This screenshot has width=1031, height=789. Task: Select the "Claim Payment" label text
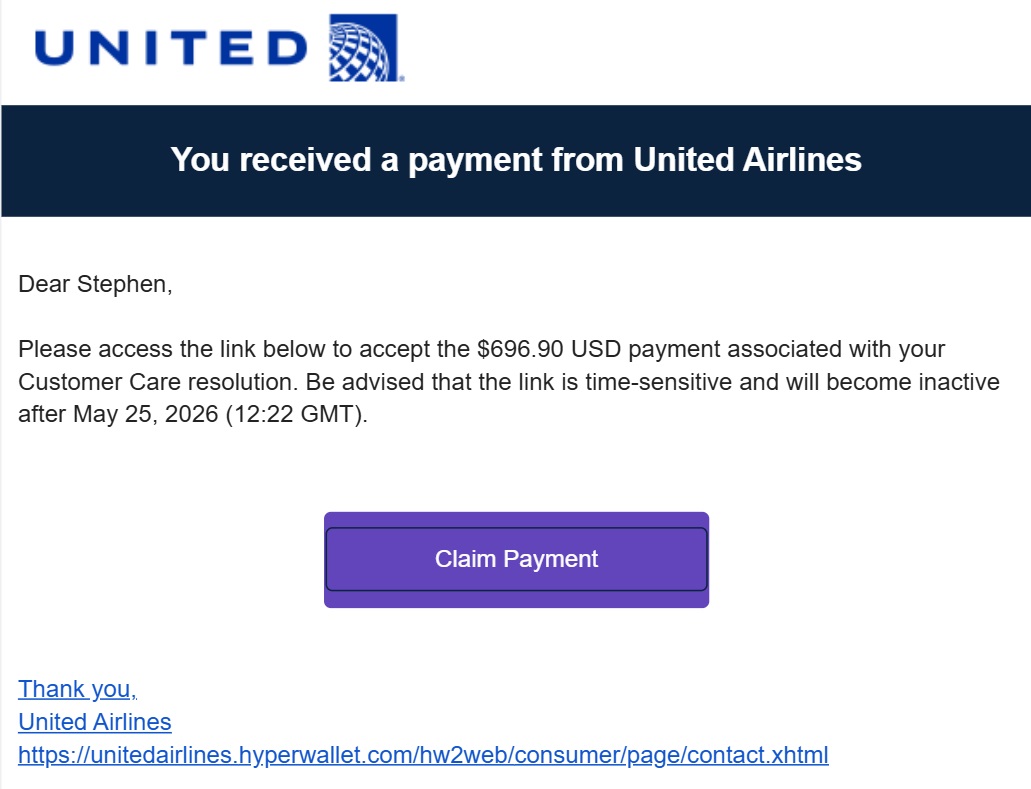pyautogui.click(x=516, y=559)
